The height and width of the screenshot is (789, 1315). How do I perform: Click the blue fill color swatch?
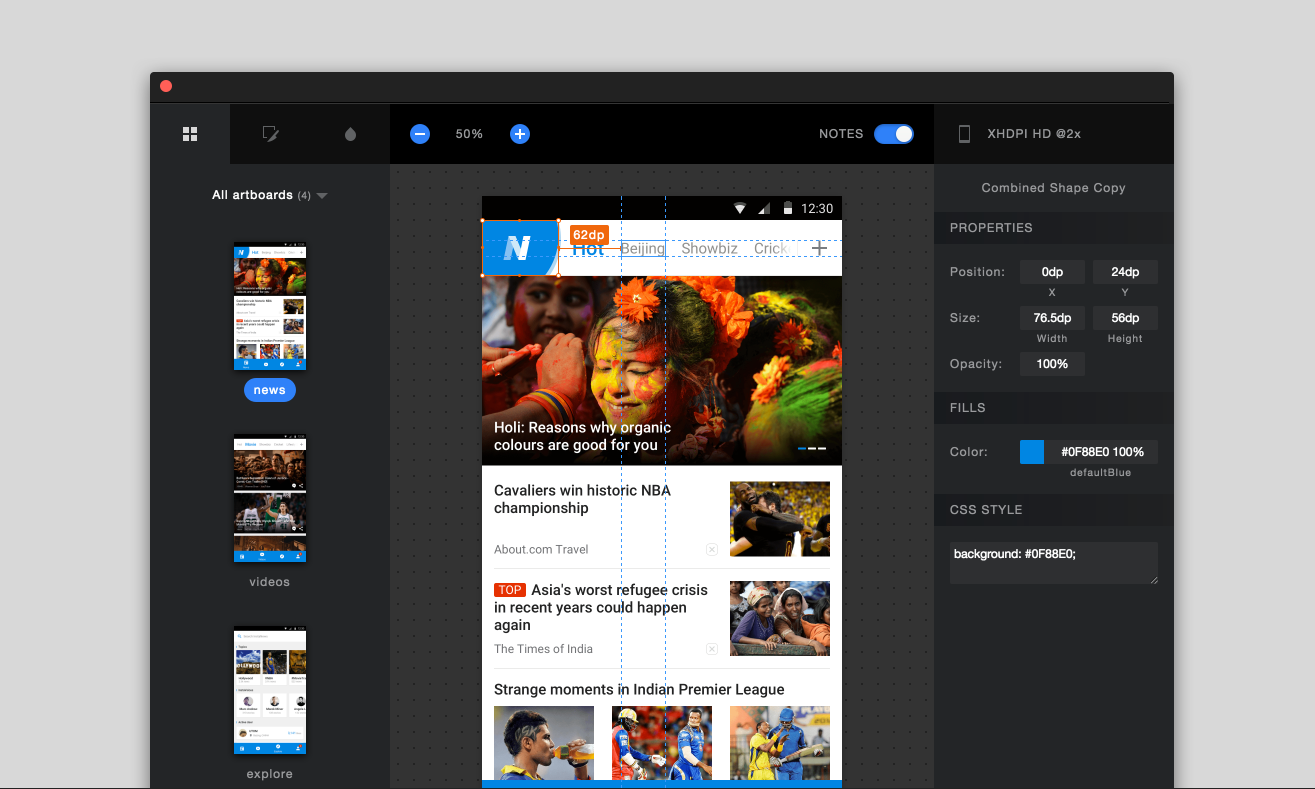click(x=1032, y=452)
